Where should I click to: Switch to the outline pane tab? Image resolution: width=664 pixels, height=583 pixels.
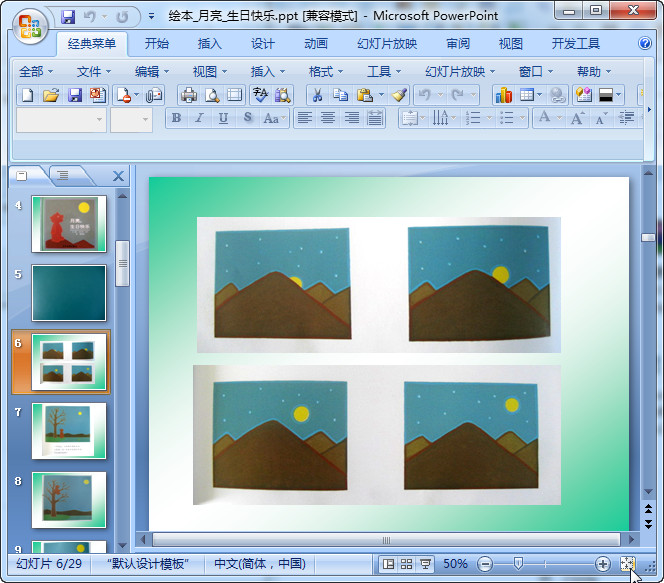point(63,175)
